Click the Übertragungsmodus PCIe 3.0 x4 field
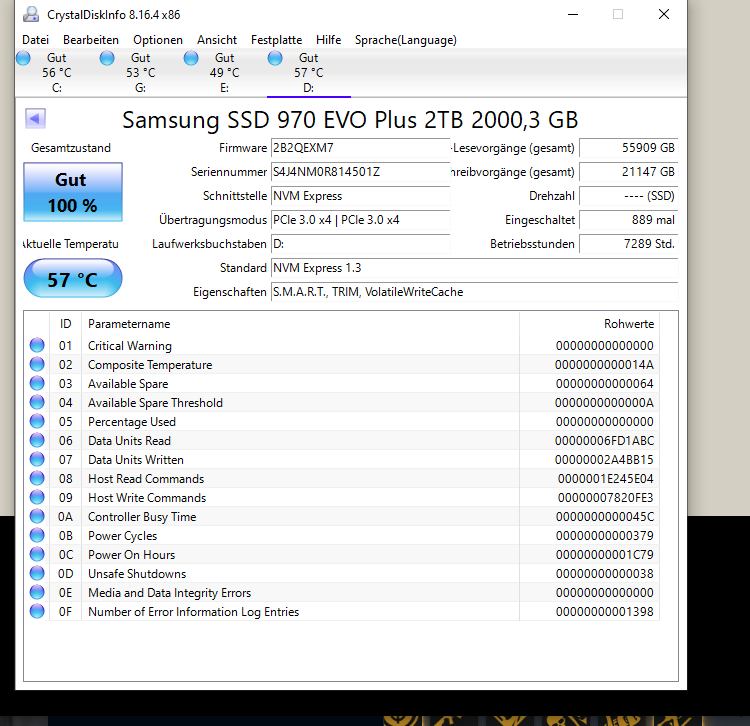Screen dimensions: 750x726 click(361, 220)
